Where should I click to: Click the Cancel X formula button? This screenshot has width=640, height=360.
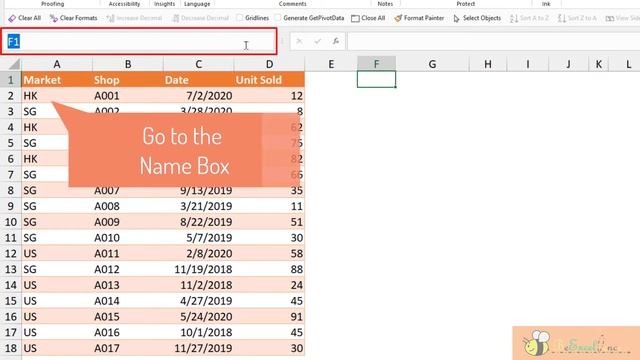coord(299,41)
